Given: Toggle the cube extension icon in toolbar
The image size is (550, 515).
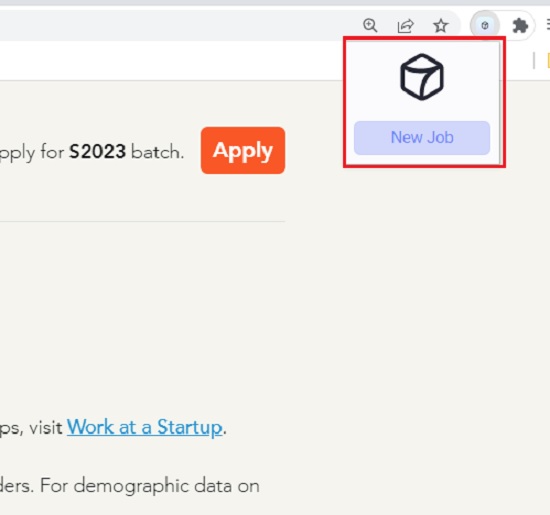Looking at the screenshot, I should 485,25.
